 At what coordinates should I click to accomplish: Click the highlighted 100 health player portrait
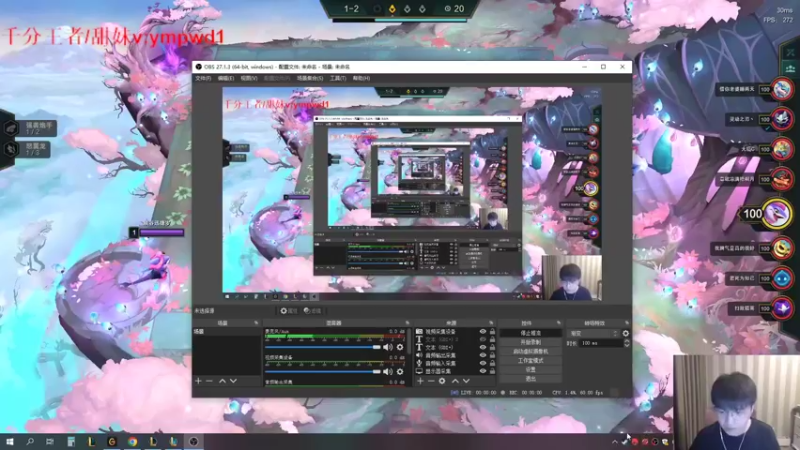click(777, 213)
